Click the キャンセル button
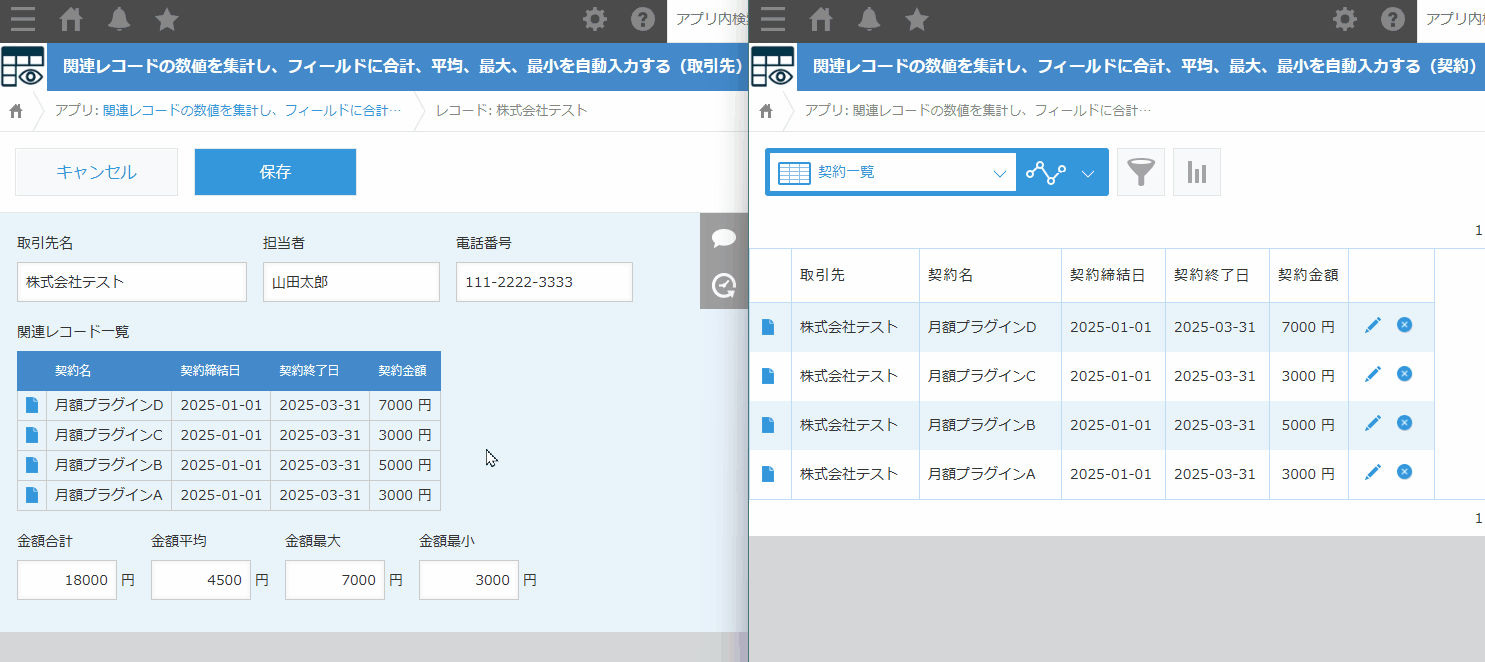This screenshot has width=1485, height=662. pyautogui.click(x=96, y=172)
